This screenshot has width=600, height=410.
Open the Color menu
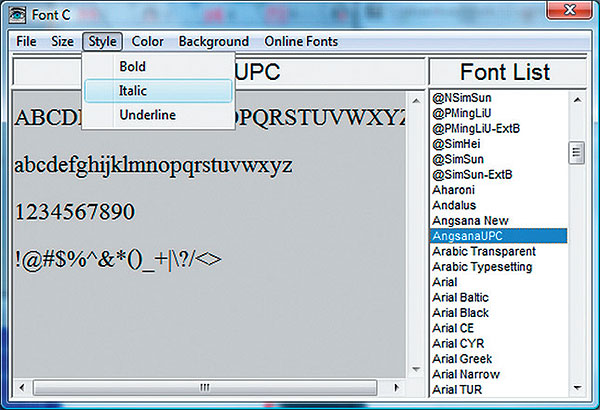[147, 41]
